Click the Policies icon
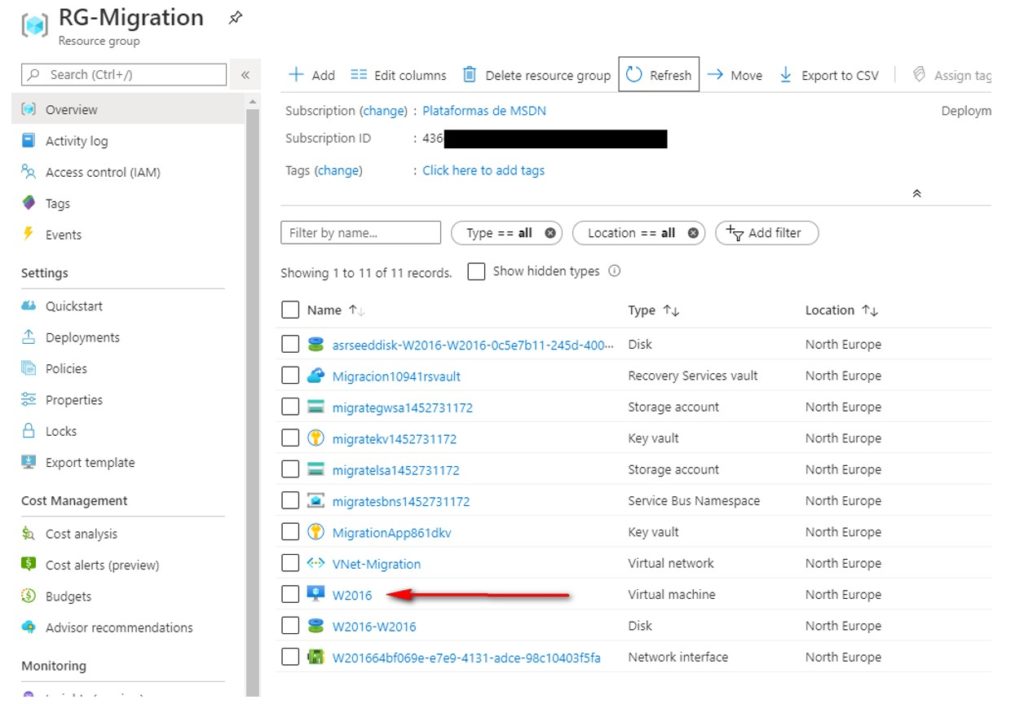Image resolution: width=1024 pixels, height=704 pixels. 29,368
